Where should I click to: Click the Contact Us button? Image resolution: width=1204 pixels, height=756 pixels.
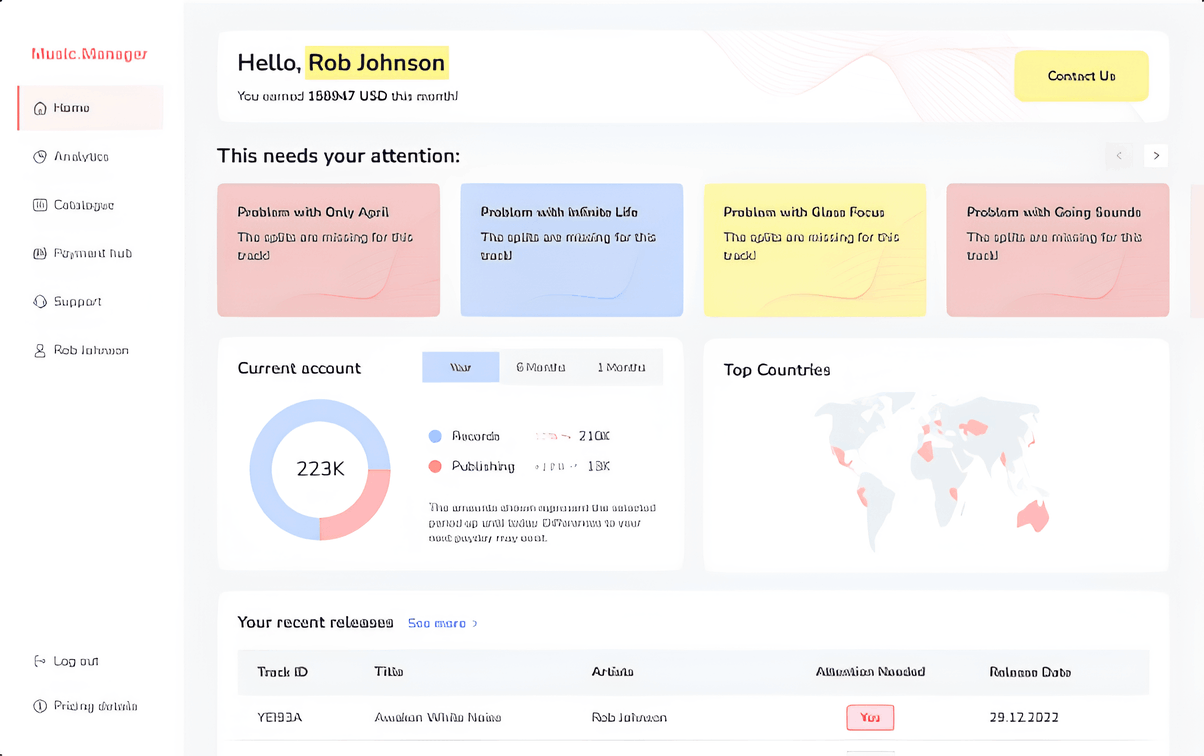1081,76
